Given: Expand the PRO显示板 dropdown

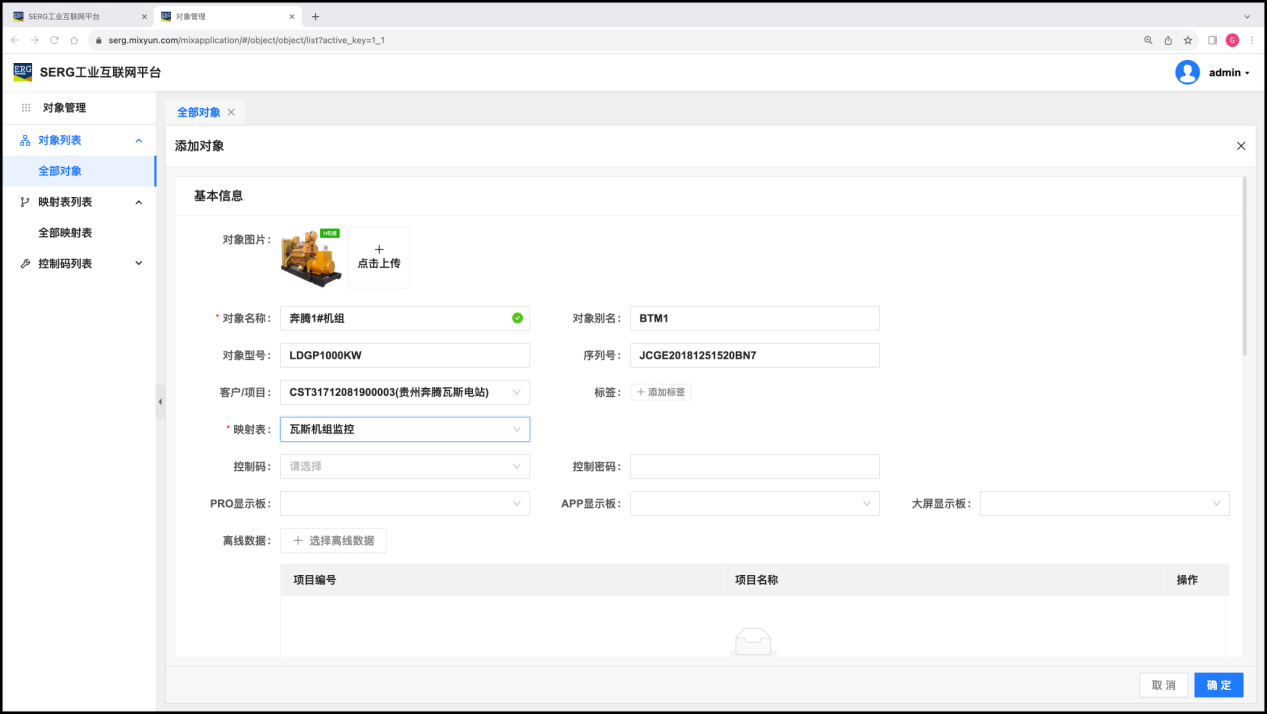Looking at the screenshot, I should click(405, 504).
